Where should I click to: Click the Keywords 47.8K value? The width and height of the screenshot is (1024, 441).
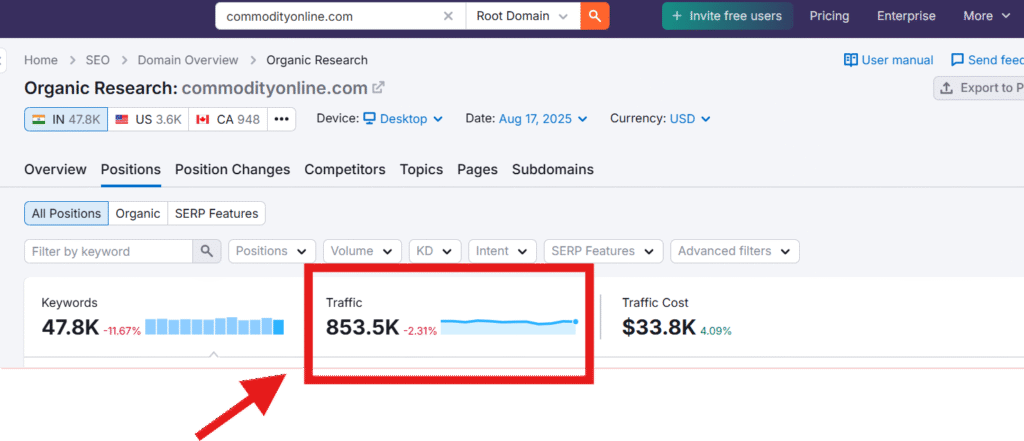(70, 327)
